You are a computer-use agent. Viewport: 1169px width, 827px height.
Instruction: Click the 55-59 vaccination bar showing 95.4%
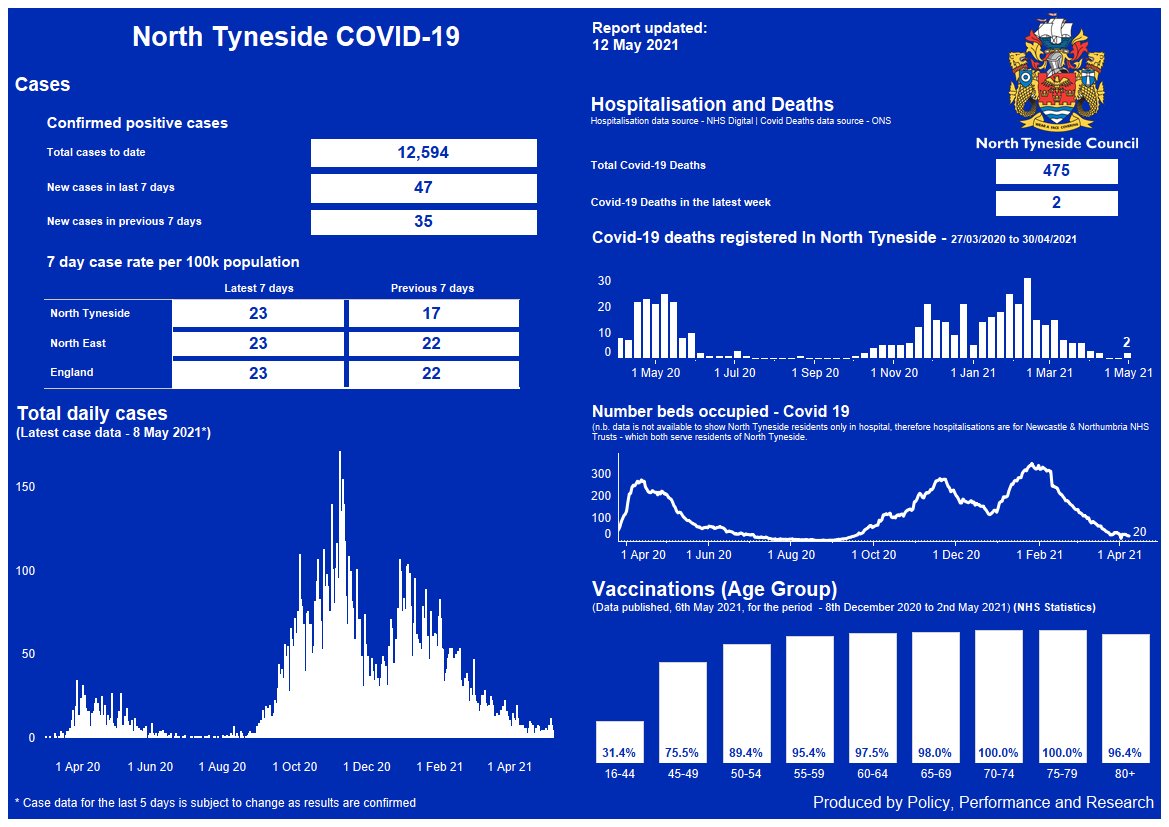[810, 699]
